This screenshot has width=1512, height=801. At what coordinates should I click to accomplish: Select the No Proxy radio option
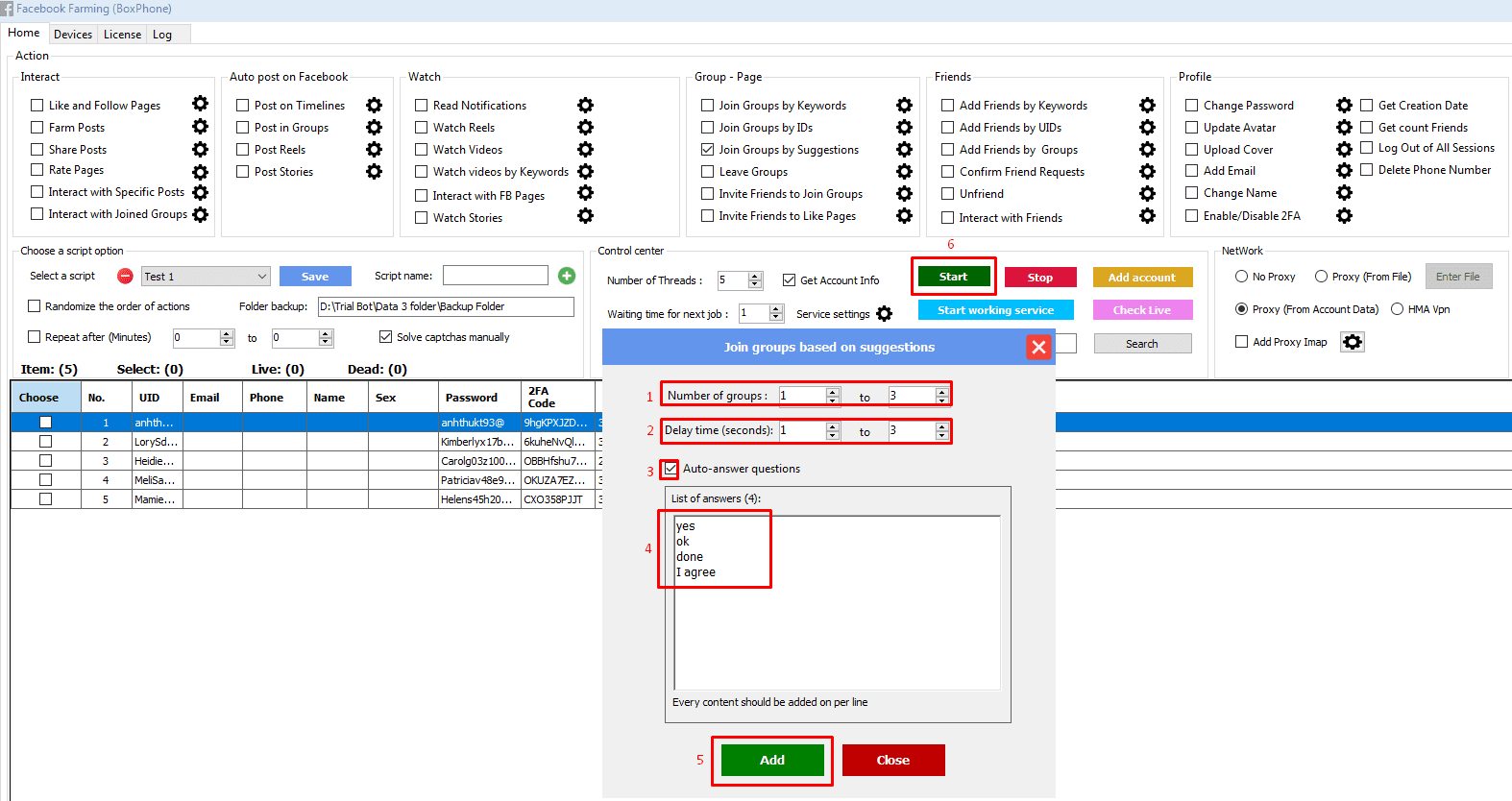coord(1241,276)
